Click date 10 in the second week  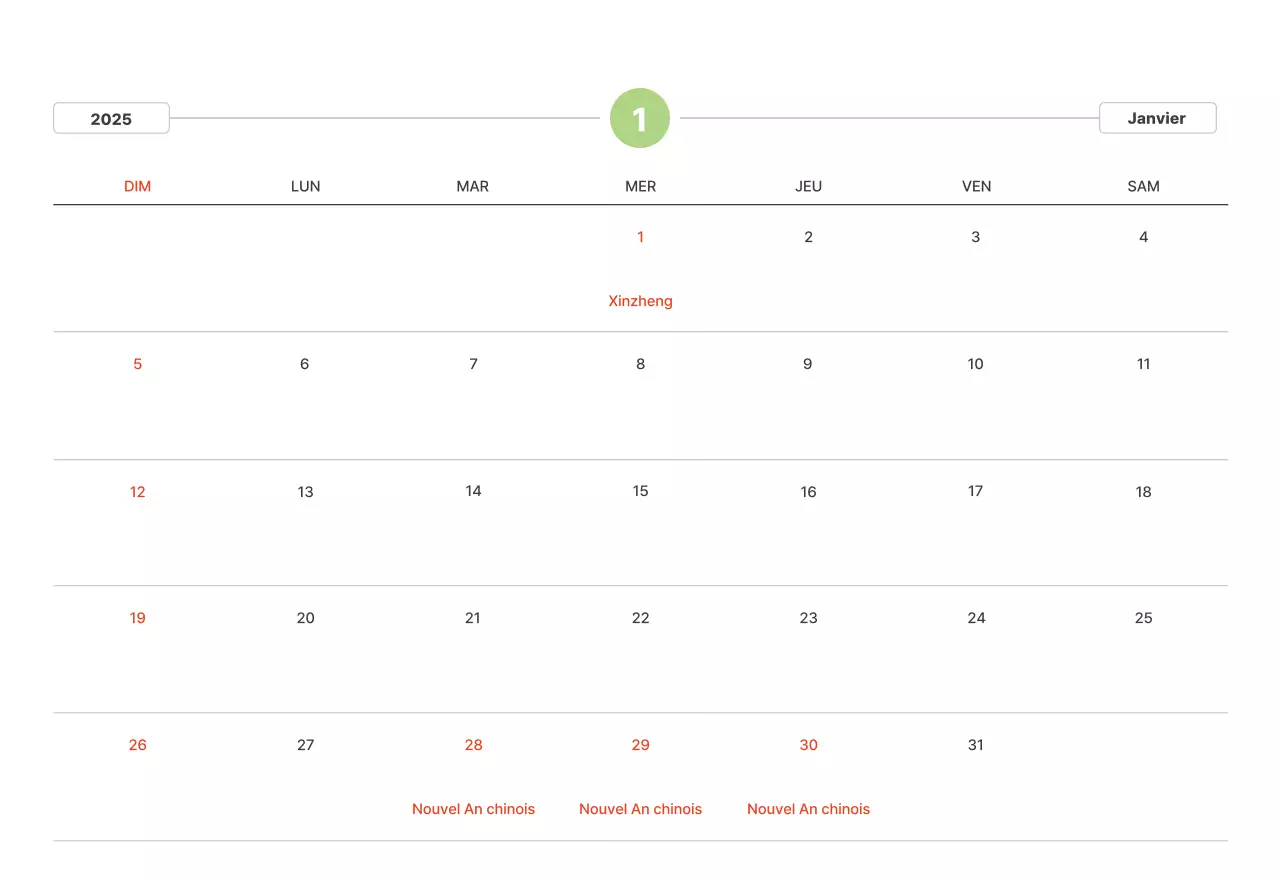[976, 364]
